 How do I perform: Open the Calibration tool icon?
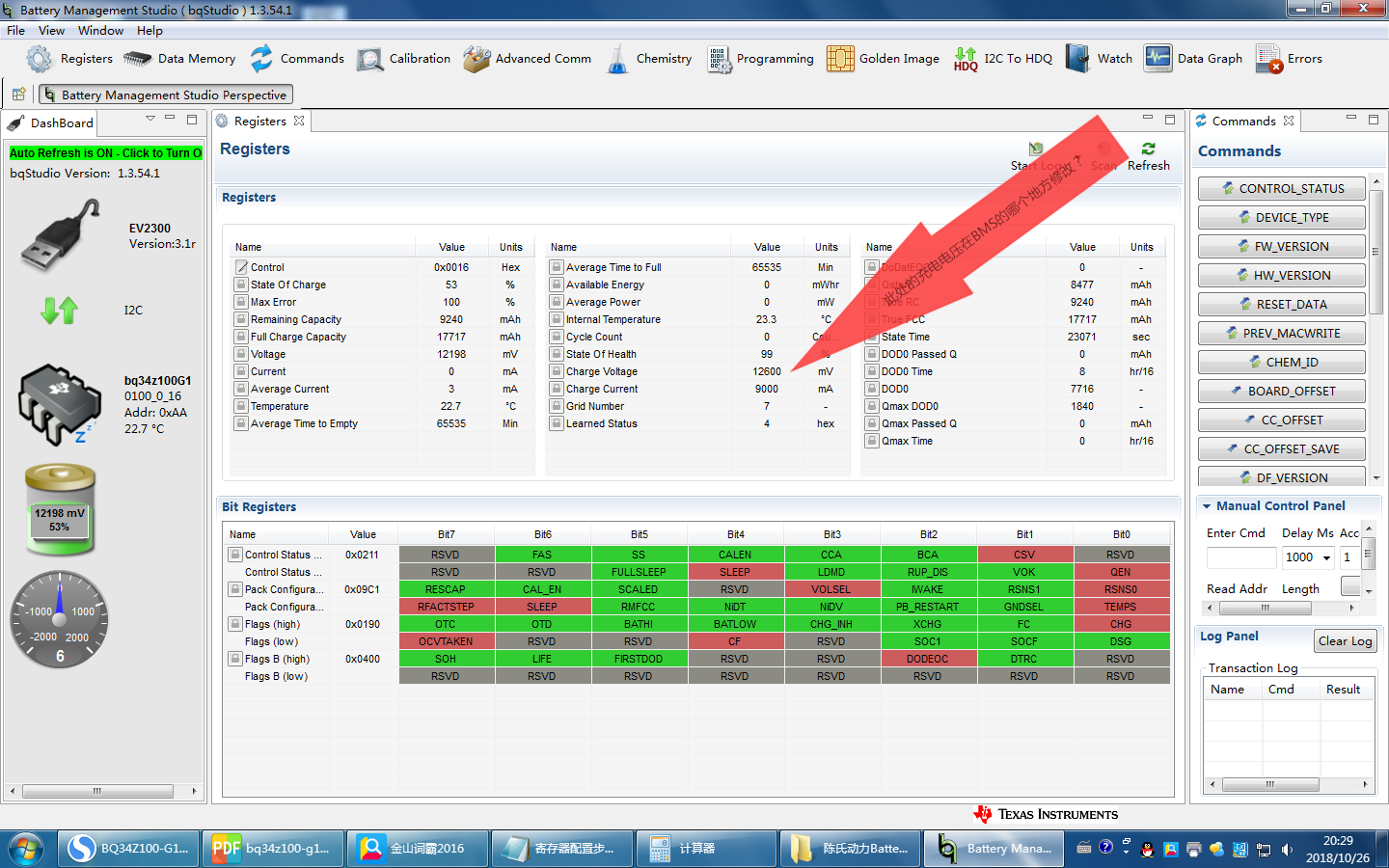click(x=369, y=60)
